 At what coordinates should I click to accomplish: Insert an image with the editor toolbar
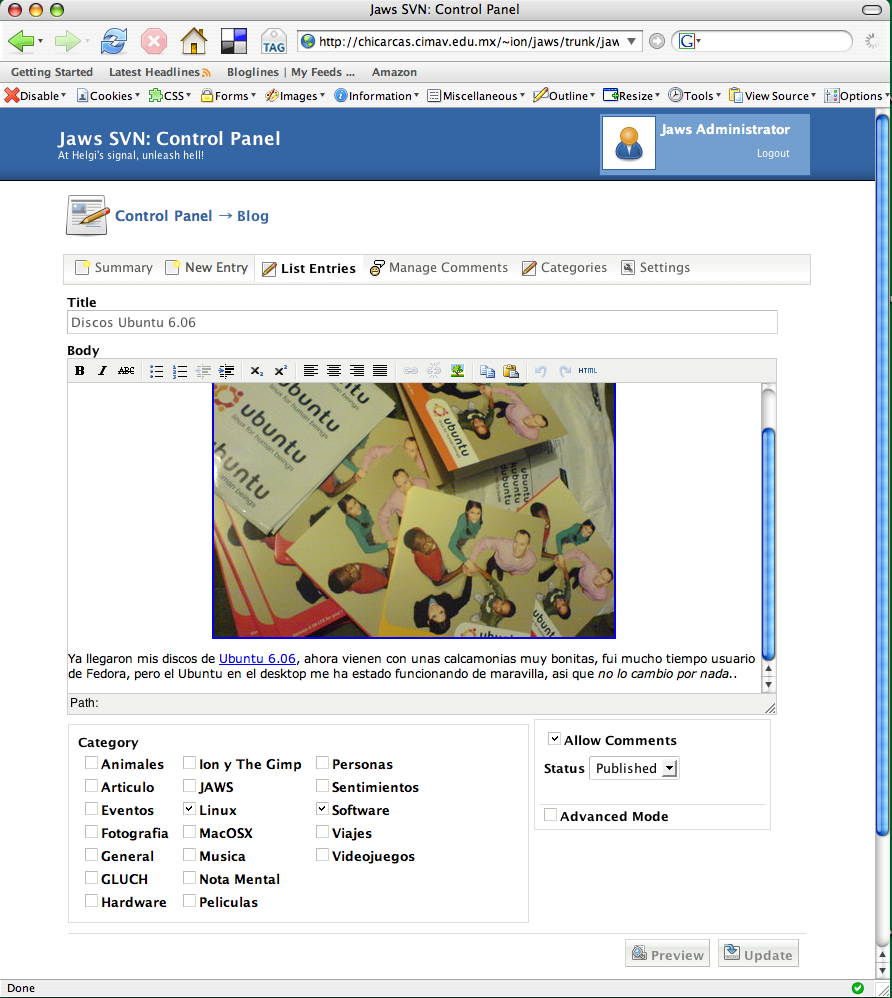click(x=457, y=370)
